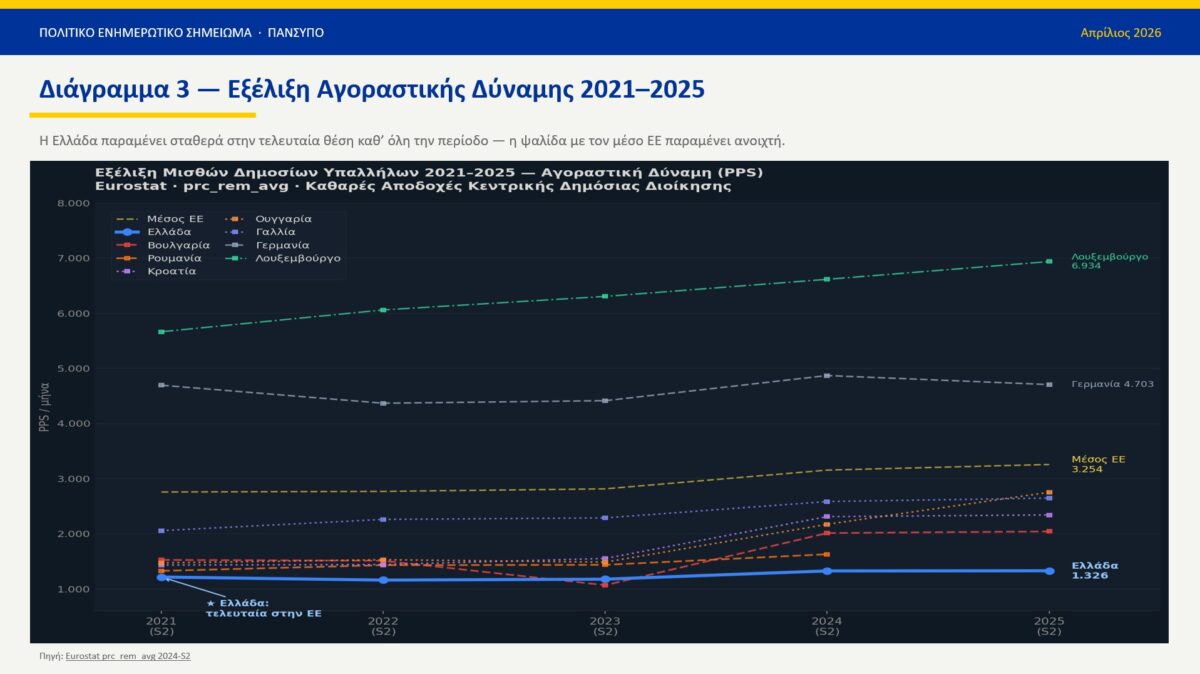The image size is (1200, 674).
Task: Click the Λουξεμβούργο 6.934 end label
Action: pyautogui.click(x=1109, y=262)
